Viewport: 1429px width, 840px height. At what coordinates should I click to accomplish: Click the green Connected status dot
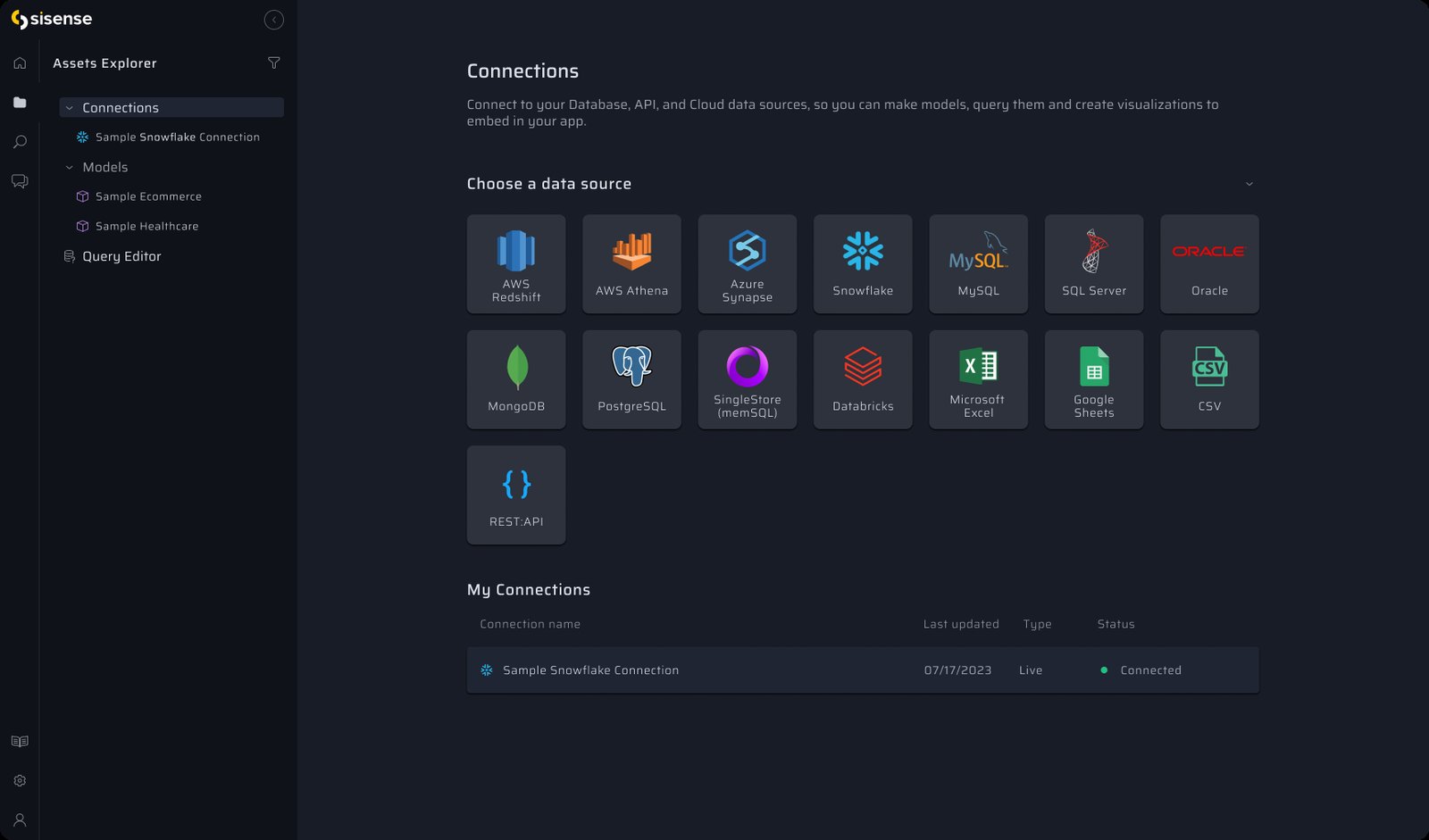pos(1104,670)
